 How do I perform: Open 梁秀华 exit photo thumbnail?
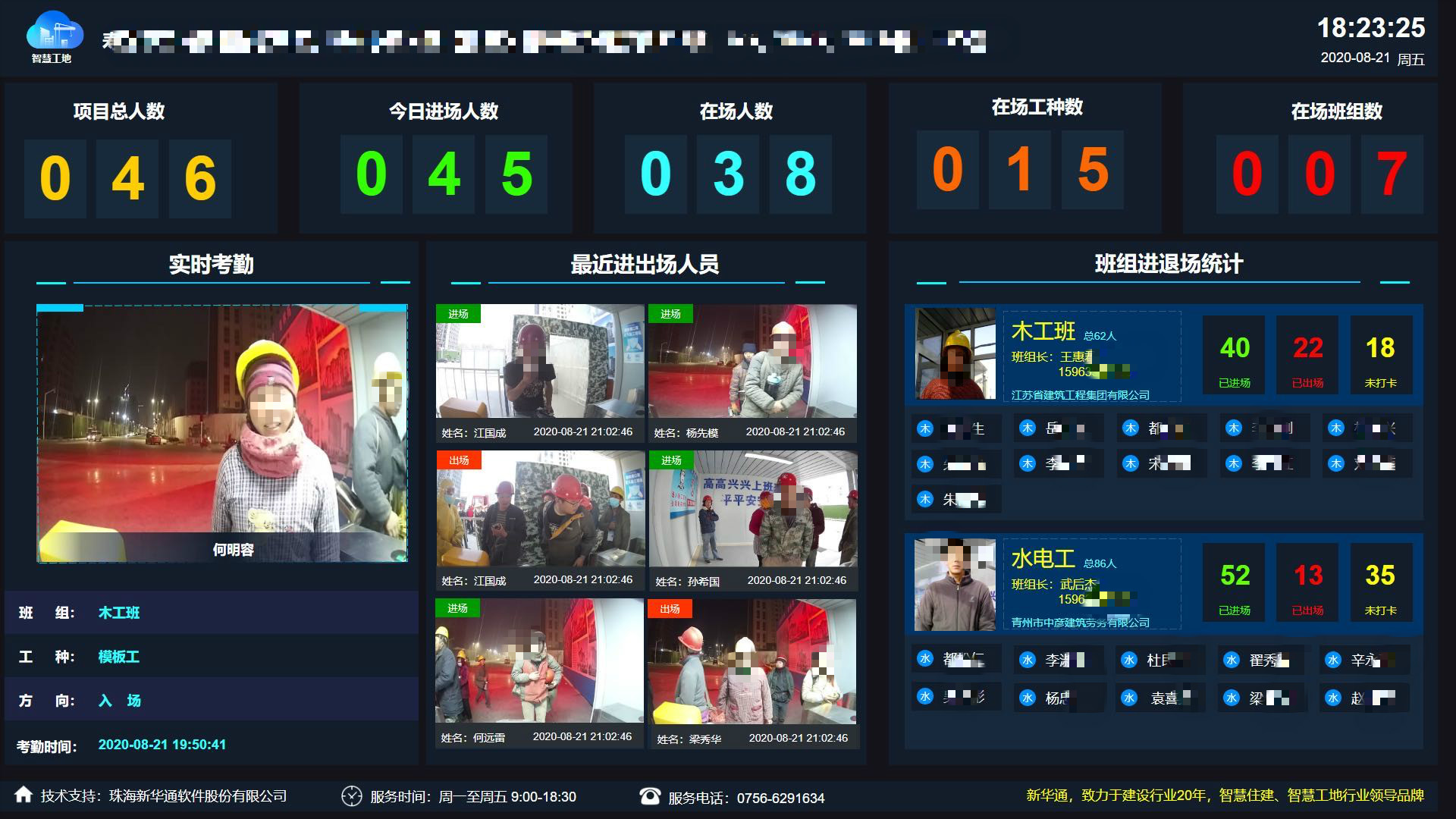tap(752, 661)
